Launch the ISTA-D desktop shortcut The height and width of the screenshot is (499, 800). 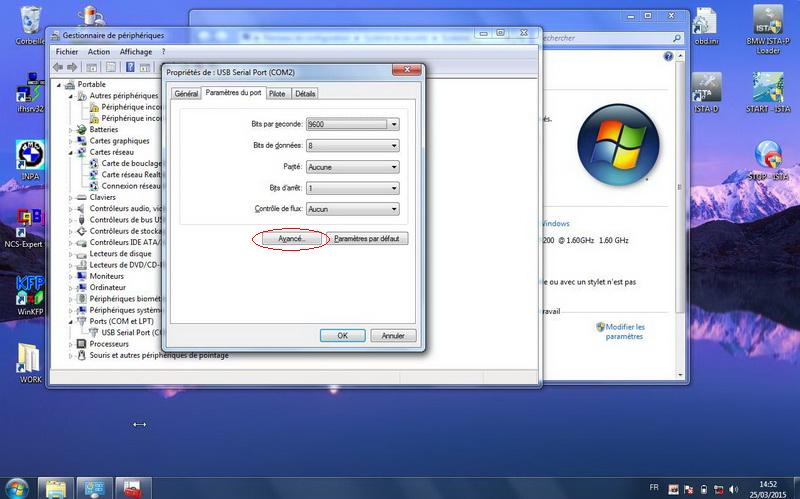[707, 92]
